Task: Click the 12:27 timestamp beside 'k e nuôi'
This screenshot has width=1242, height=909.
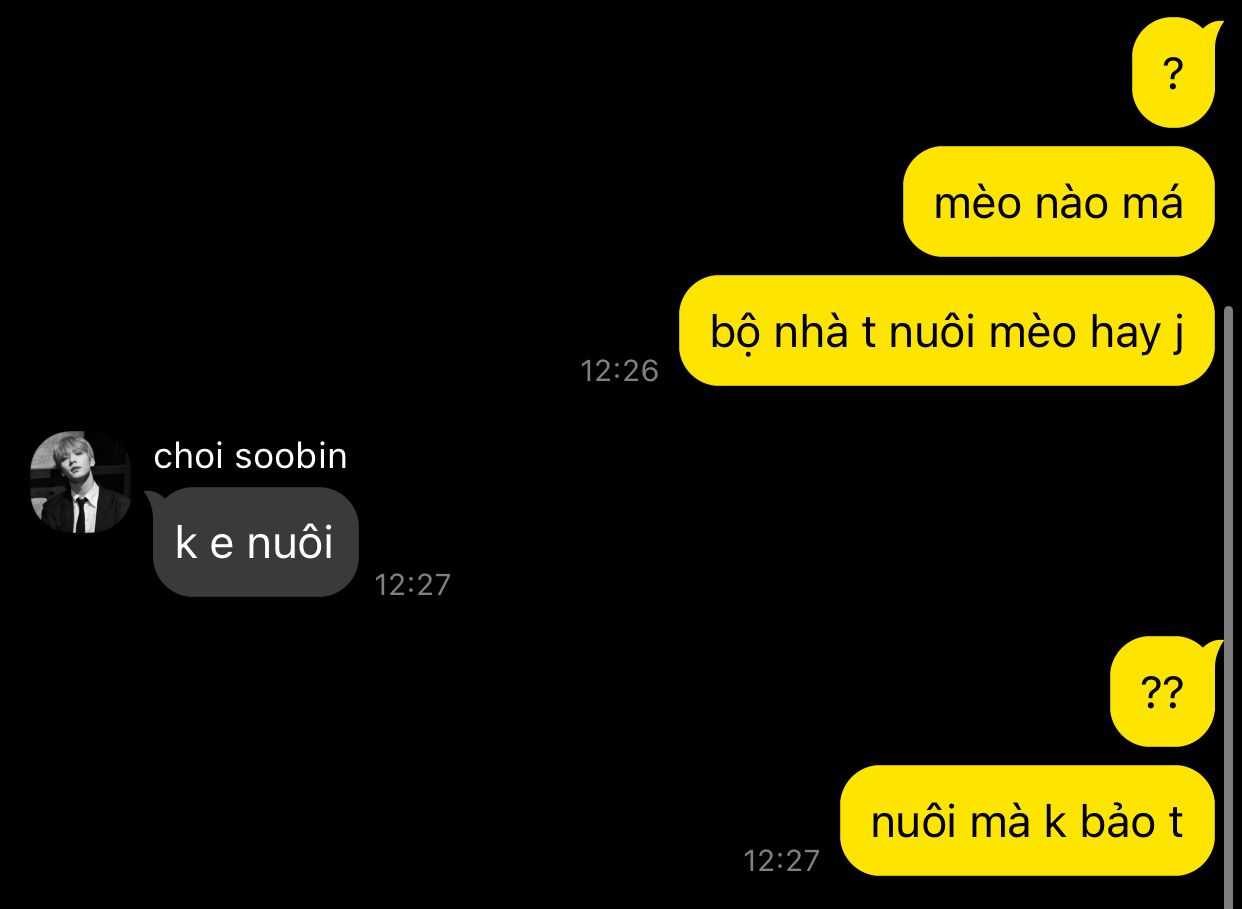Action: (413, 584)
